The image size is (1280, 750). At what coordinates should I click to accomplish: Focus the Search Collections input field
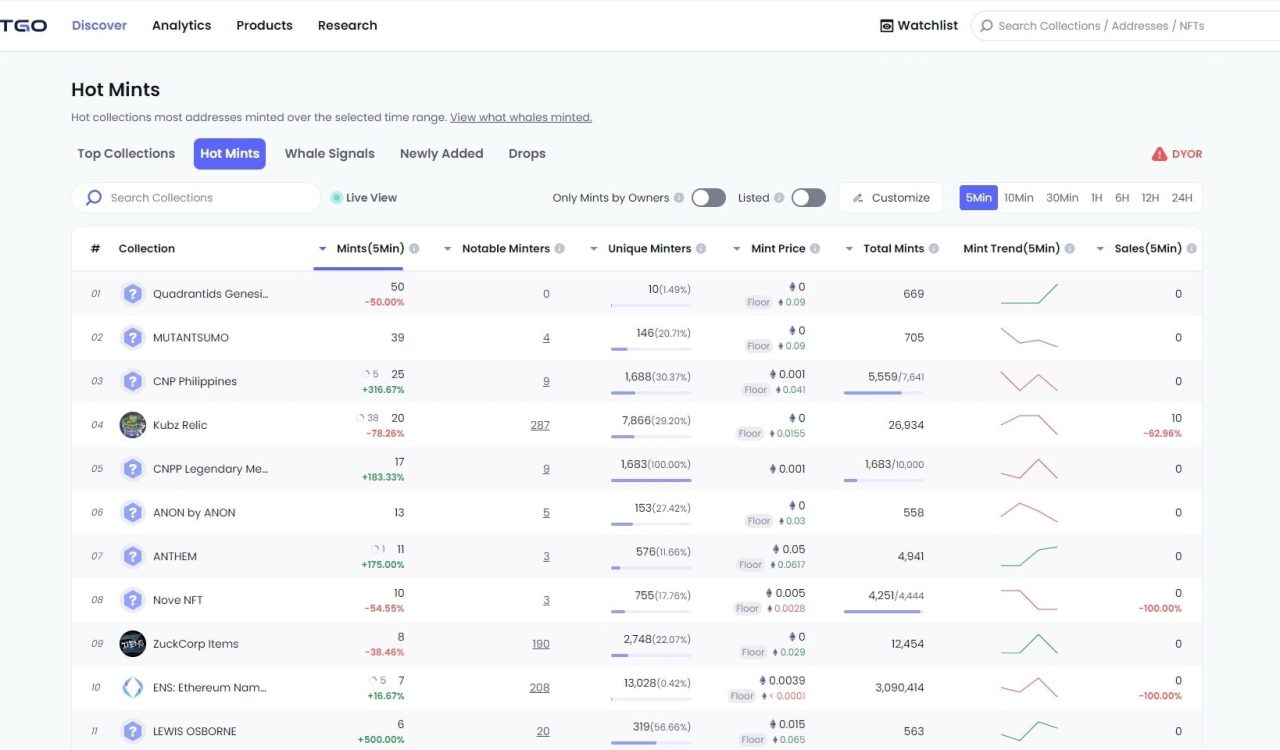[x=196, y=198]
